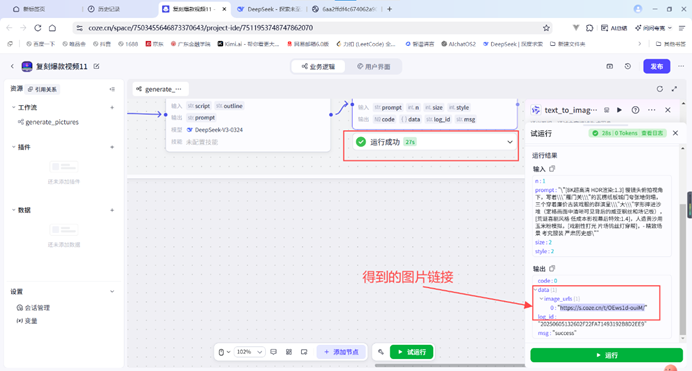
Task: Switch to the 用户界面 tab
Action: (373, 67)
